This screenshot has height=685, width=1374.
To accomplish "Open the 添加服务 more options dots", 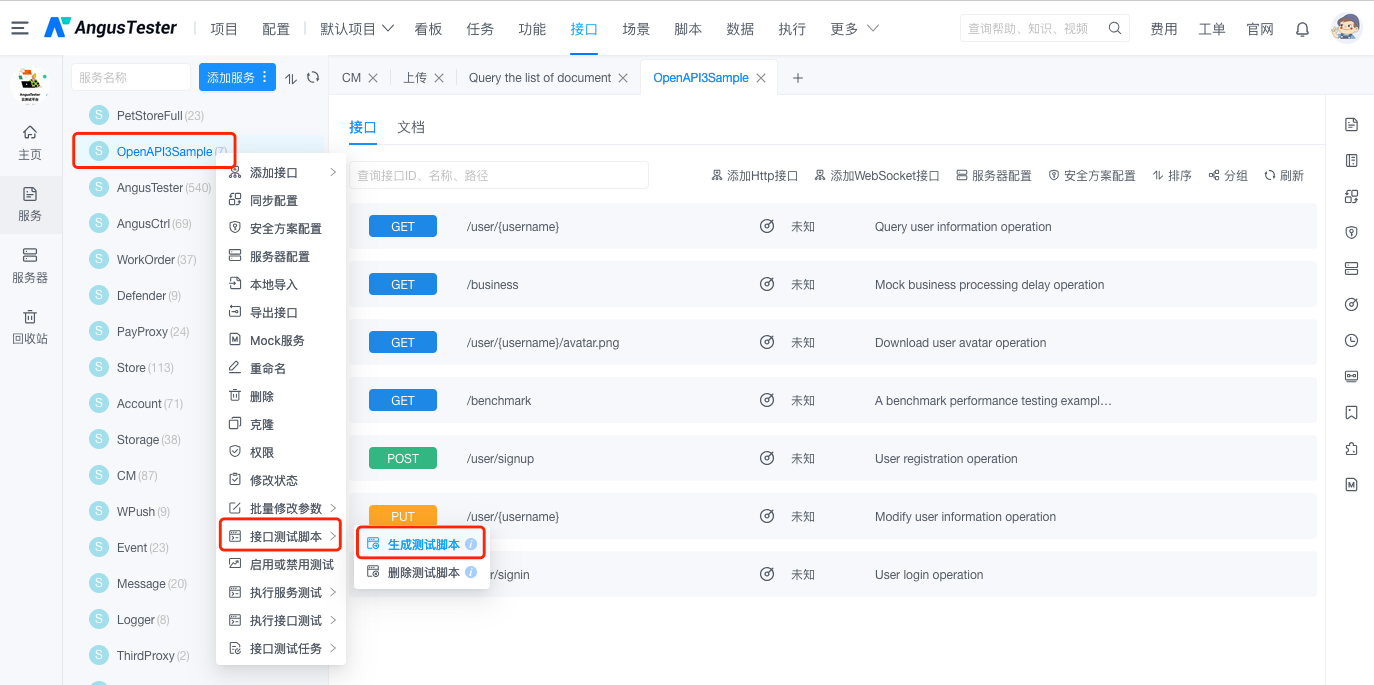I will [265, 77].
